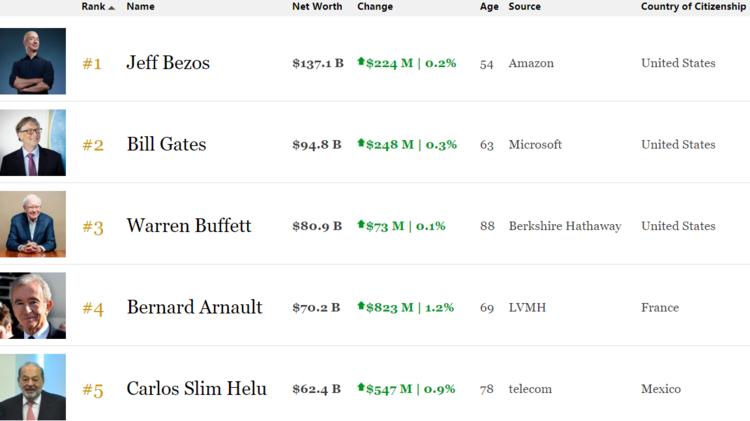The height and width of the screenshot is (421, 750).
Task: Click the Rank sort arrow indicator
Action: coord(111,8)
